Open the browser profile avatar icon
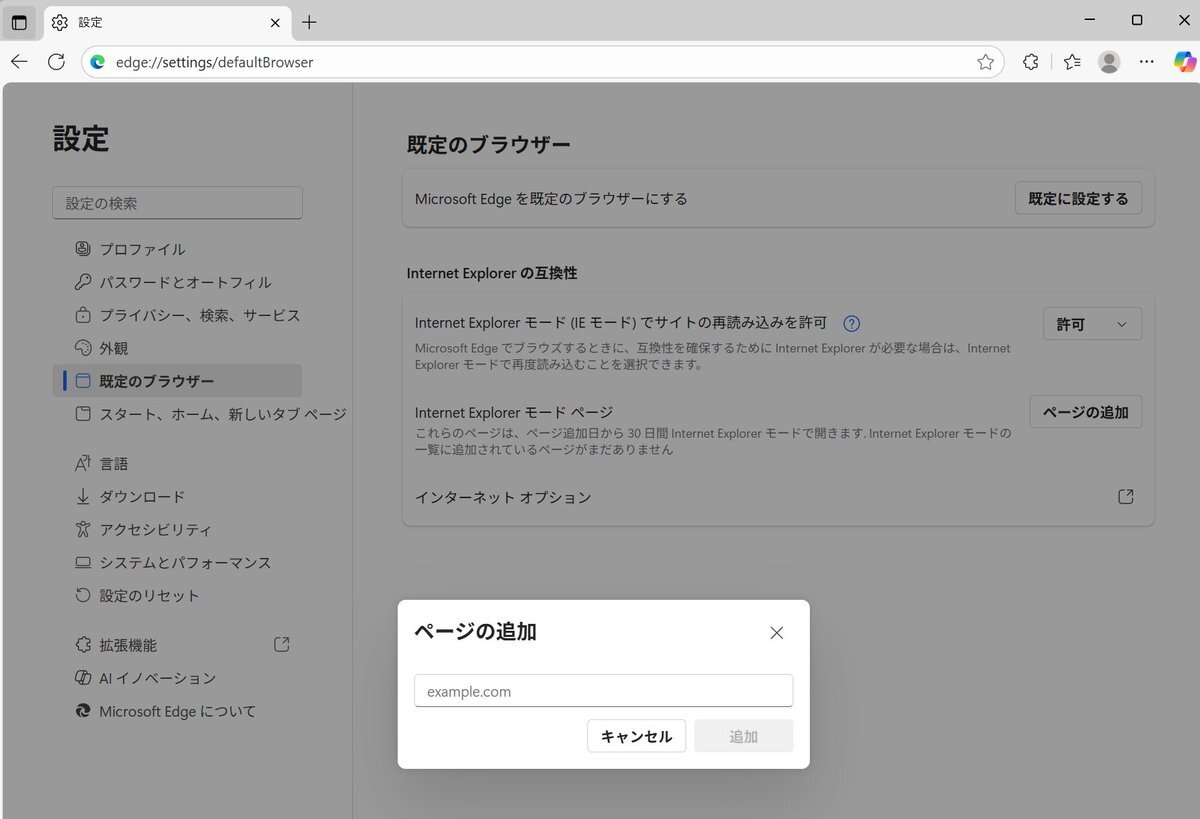 tap(1109, 62)
